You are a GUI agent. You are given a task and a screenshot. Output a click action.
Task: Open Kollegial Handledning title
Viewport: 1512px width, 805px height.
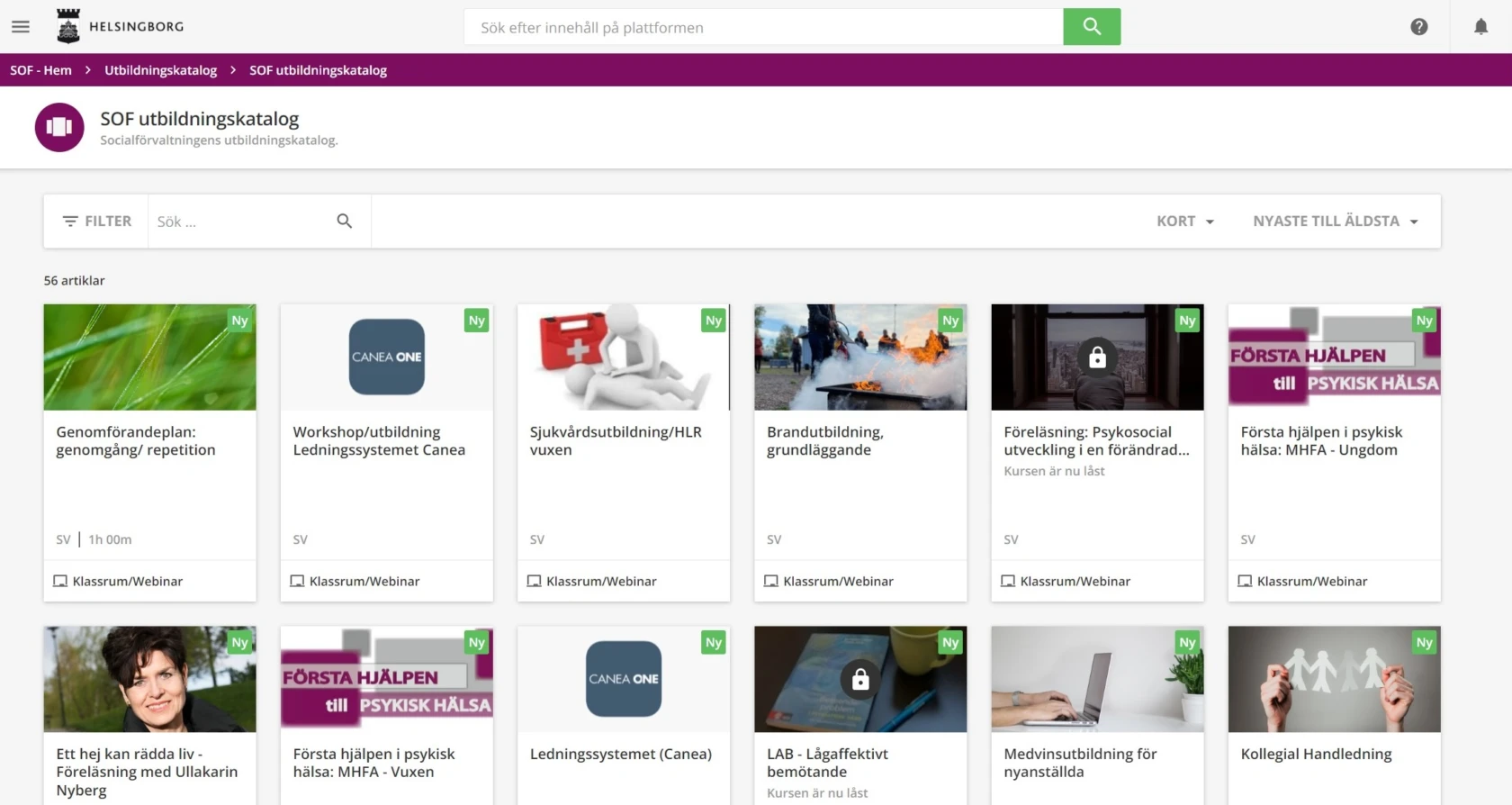pos(1316,754)
